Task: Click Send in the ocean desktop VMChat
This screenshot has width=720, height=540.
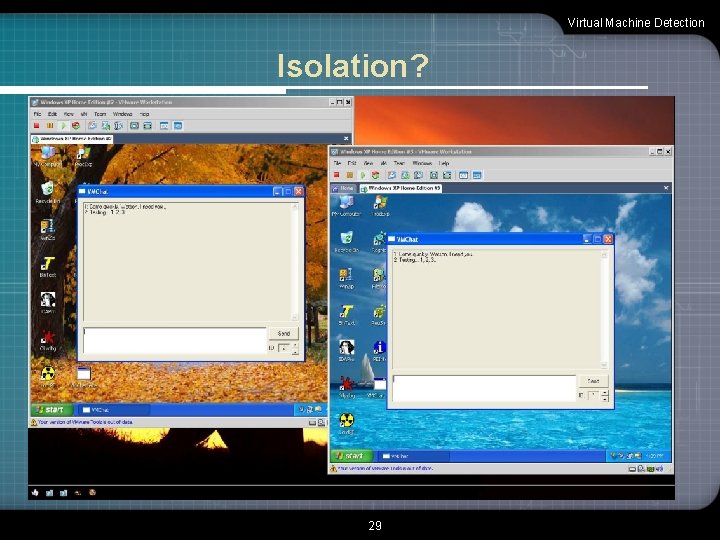Action: 593,381
